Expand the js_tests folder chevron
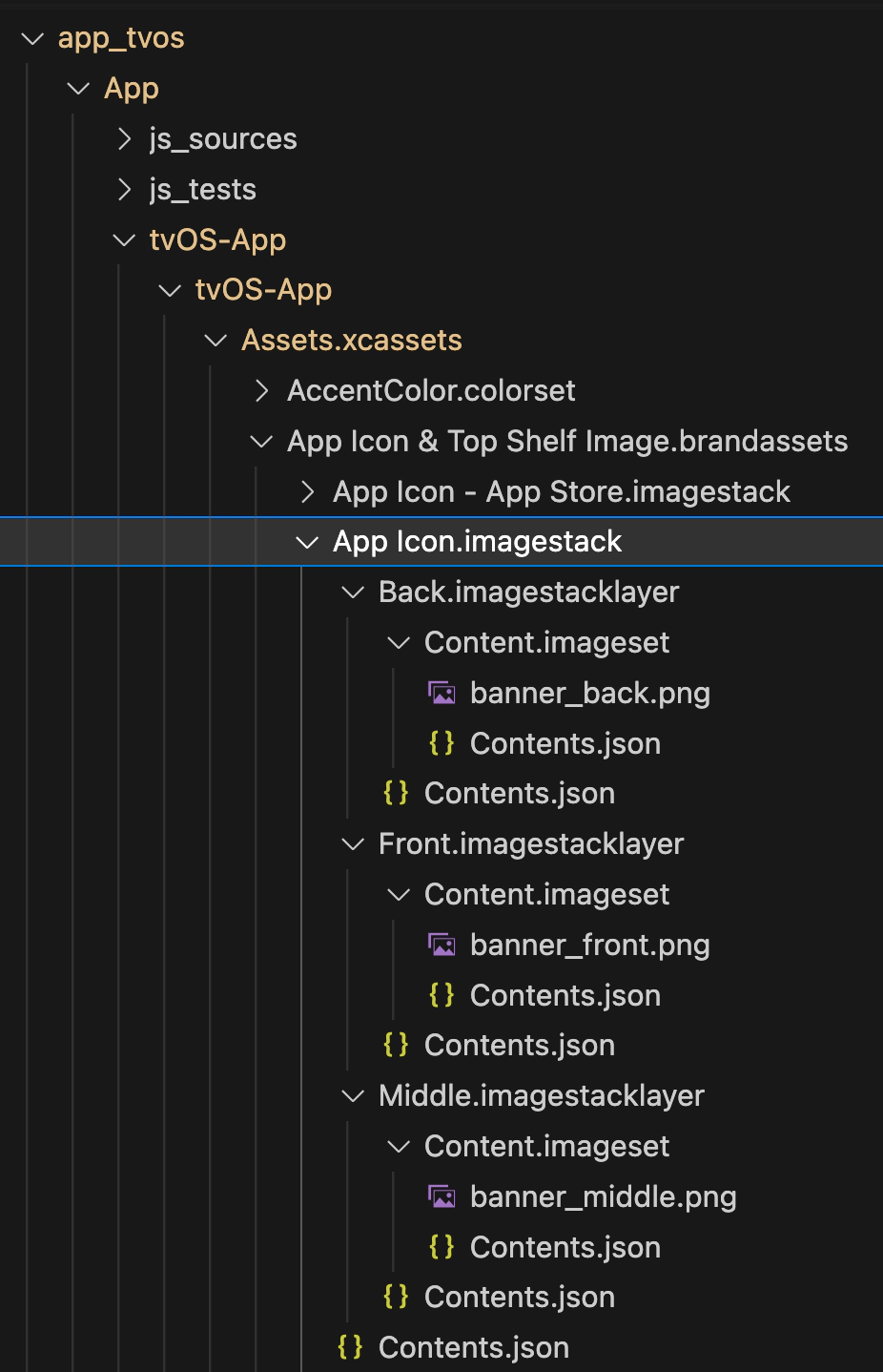Image resolution: width=883 pixels, height=1372 pixels. pyautogui.click(x=124, y=190)
